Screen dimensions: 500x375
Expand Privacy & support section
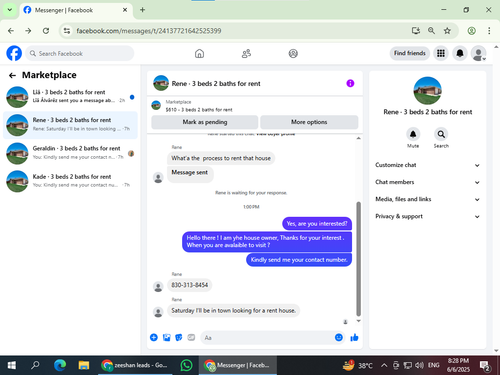428,216
